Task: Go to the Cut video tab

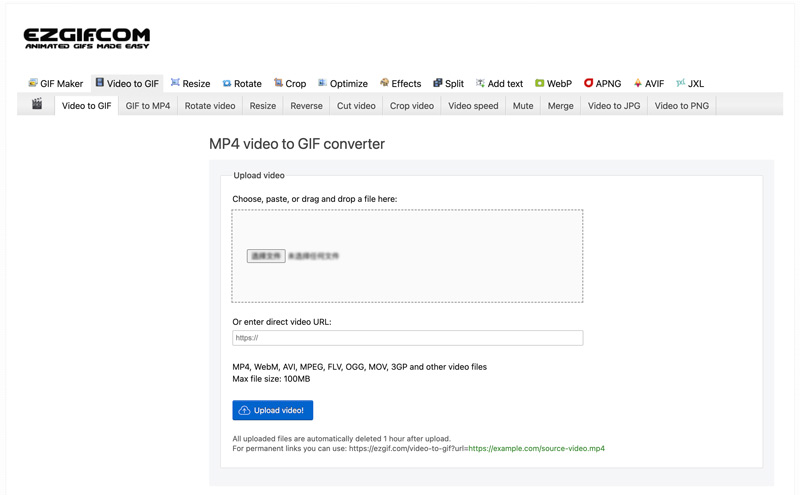Action: click(x=356, y=106)
